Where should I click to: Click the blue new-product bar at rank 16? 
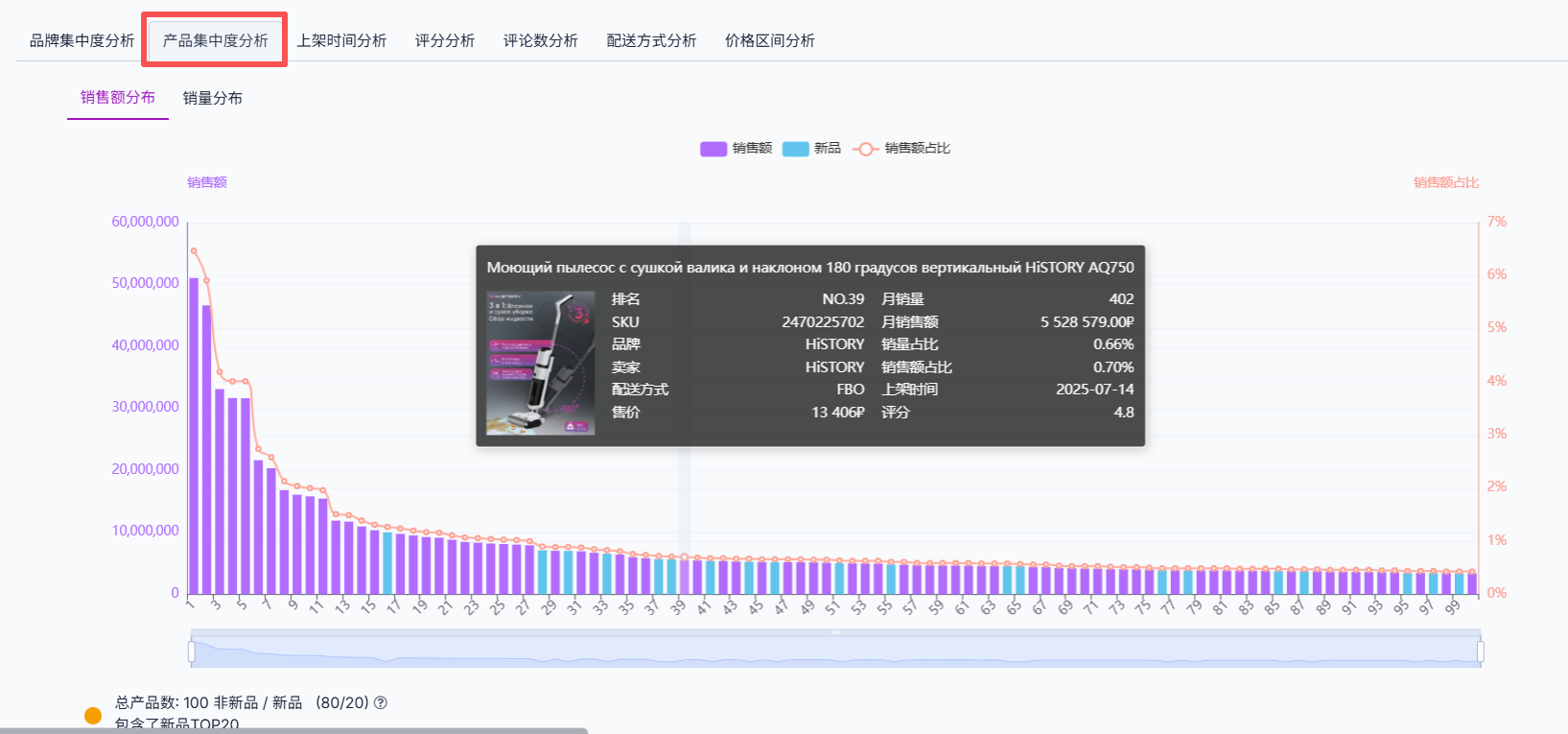pos(387,564)
